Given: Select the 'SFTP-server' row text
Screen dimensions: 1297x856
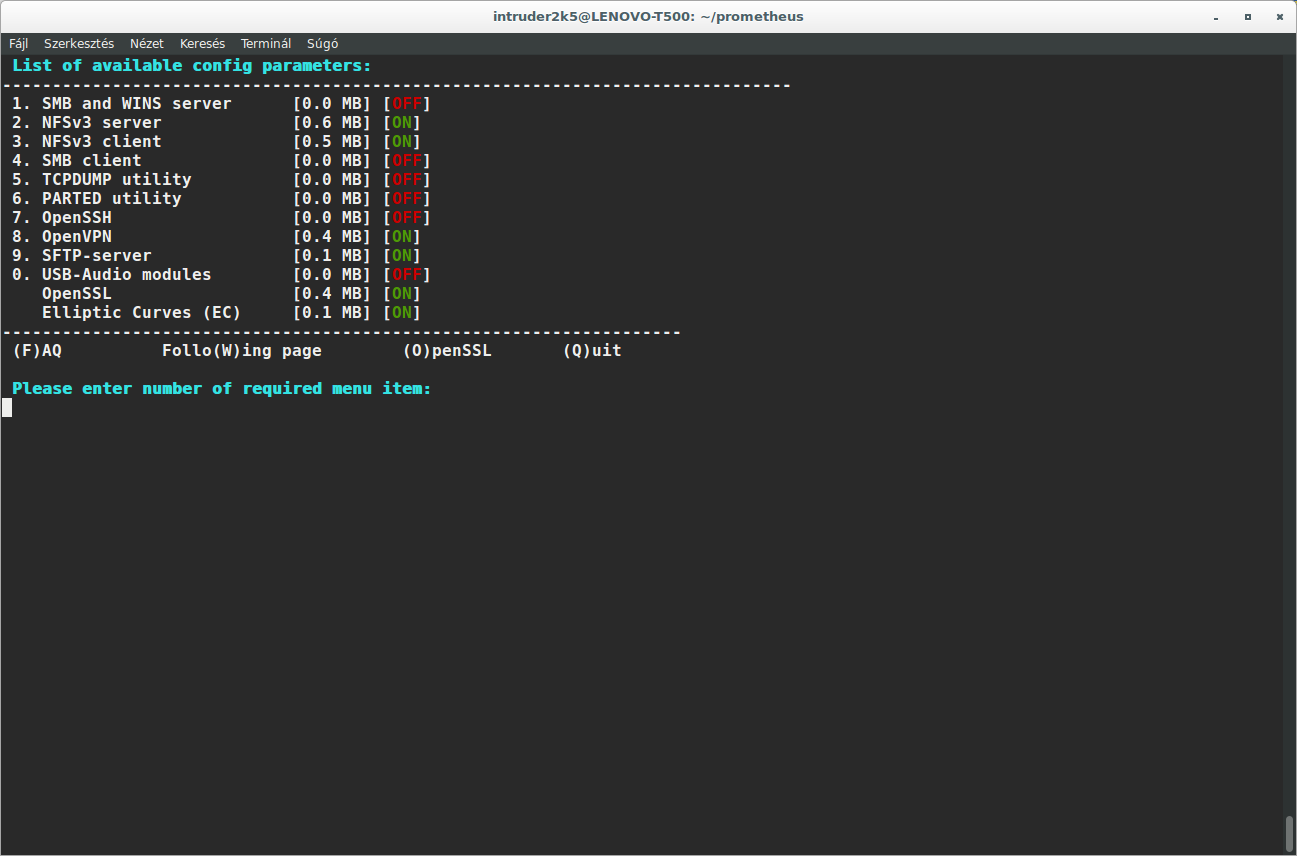Looking at the screenshot, I should (96, 256).
